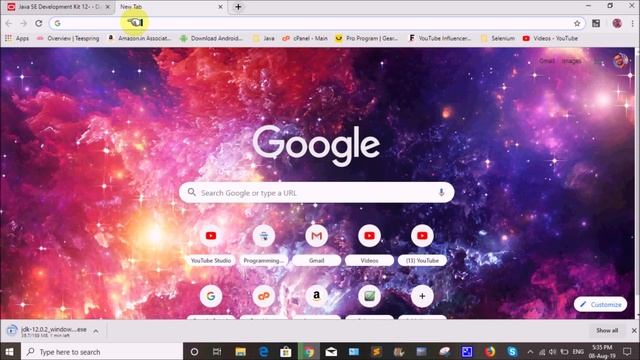Open Cortana from the taskbar
Viewport: 640px width, 360px height.
click(x=194, y=351)
